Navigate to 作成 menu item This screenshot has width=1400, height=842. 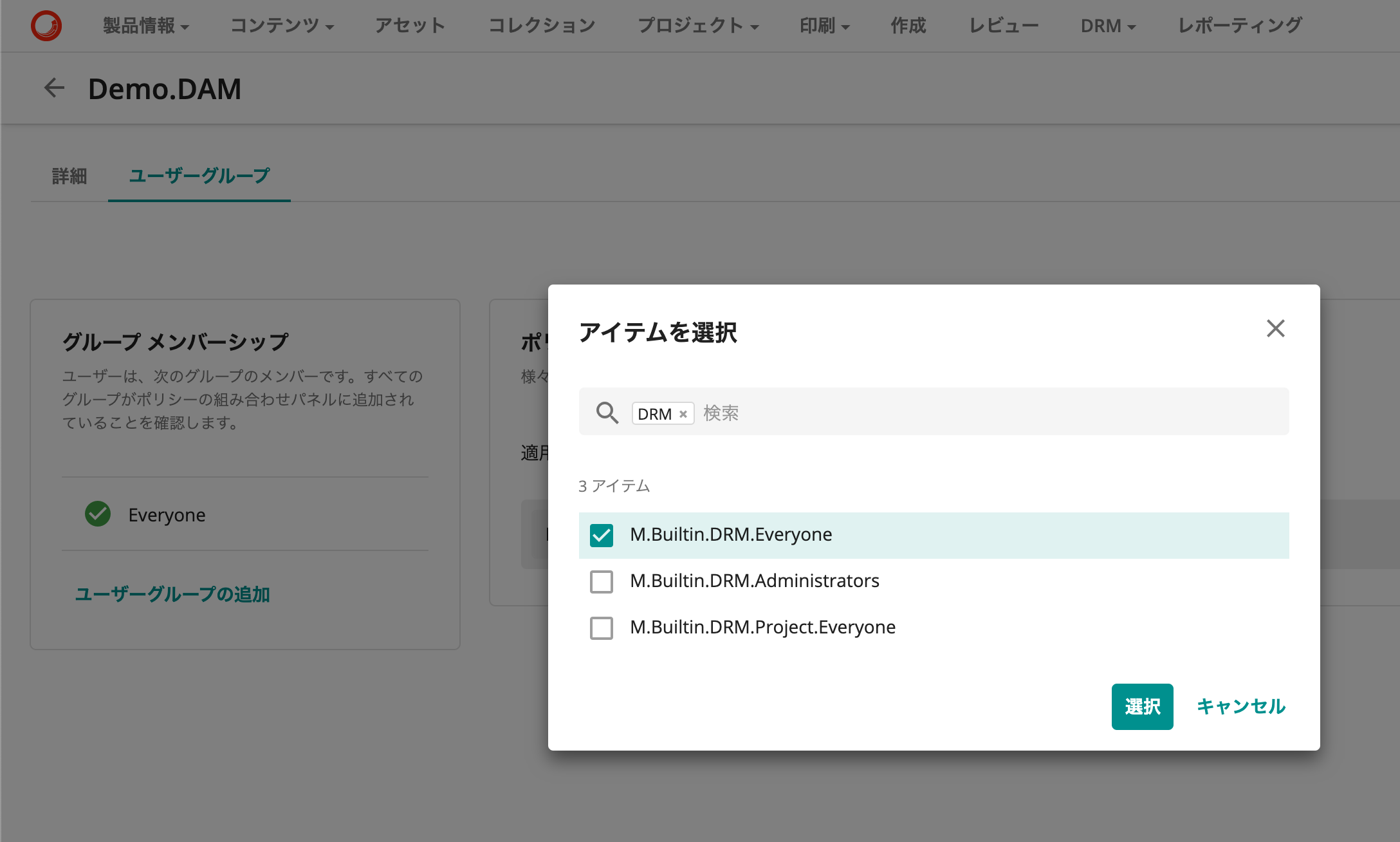click(908, 26)
